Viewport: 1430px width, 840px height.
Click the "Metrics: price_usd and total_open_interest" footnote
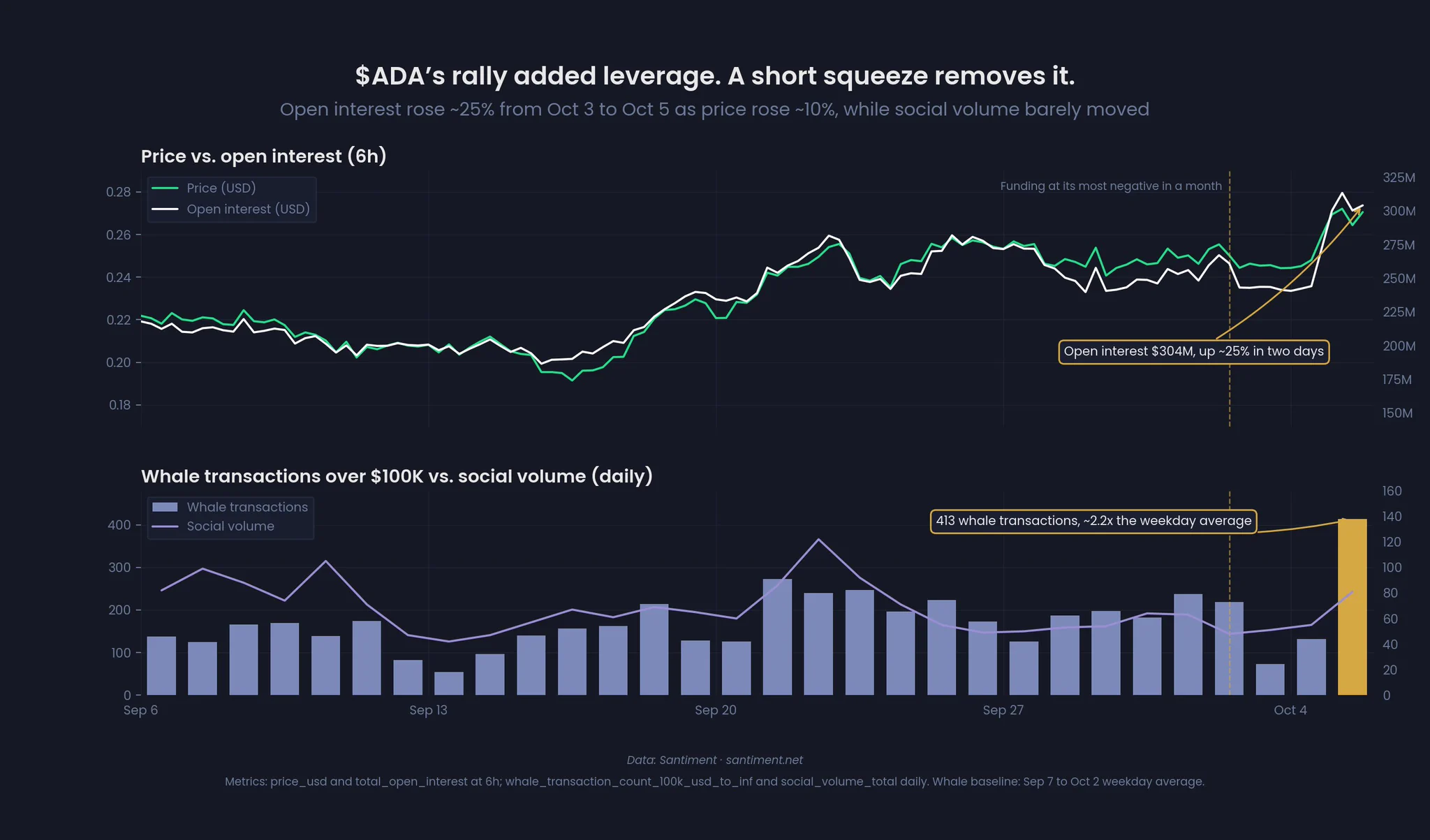pyautogui.click(x=714, y=781)
